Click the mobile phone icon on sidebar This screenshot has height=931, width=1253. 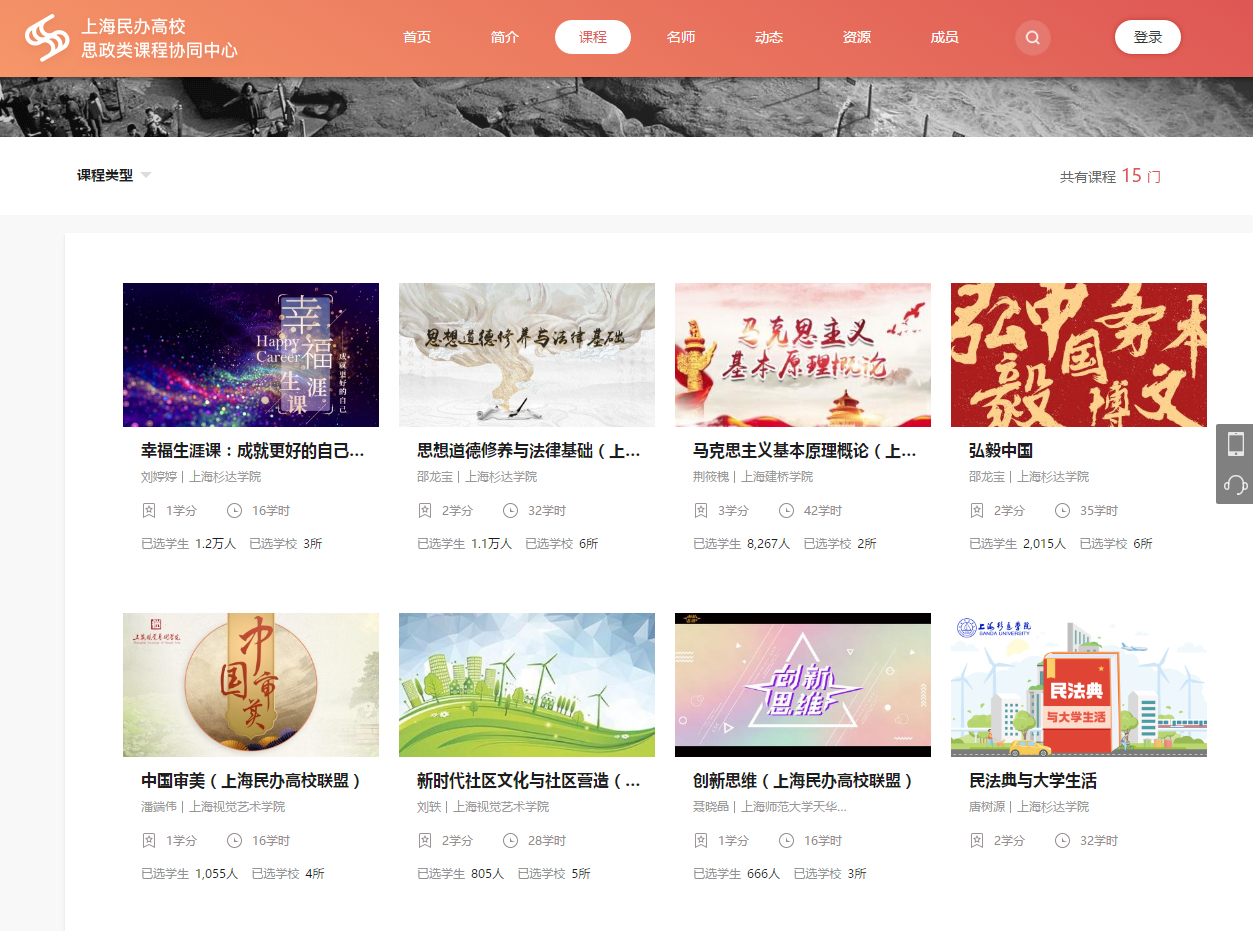coord(1236,444)
